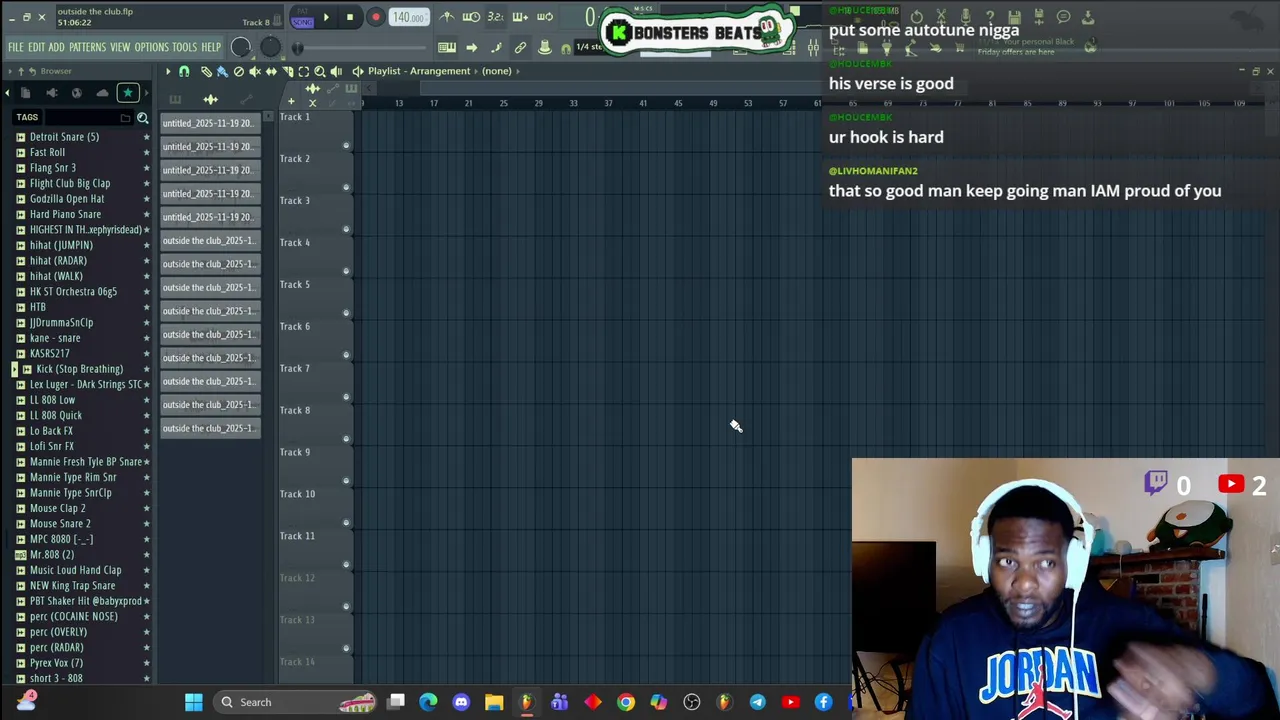Switch to SONG mode

tap(302, 22)
